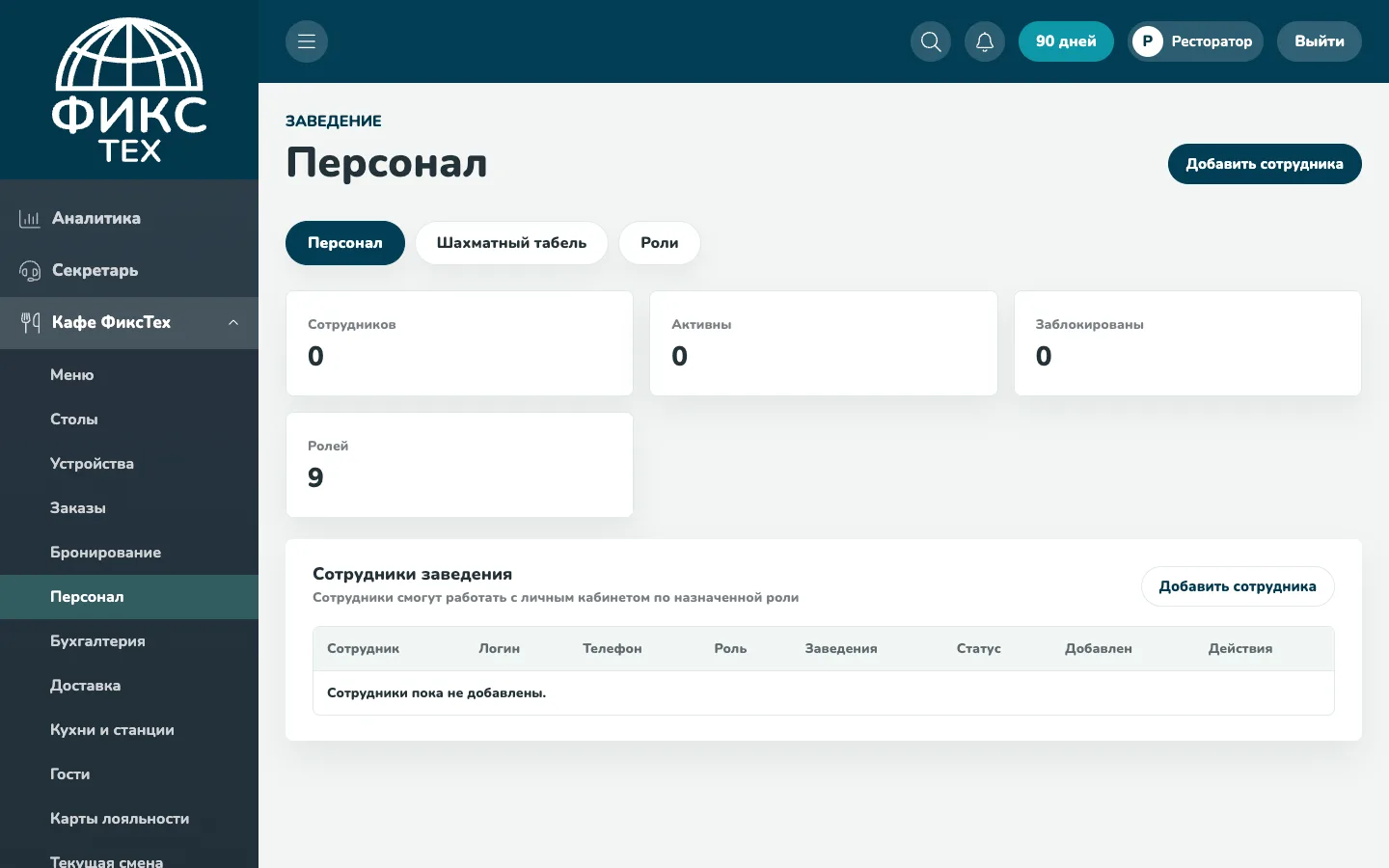Open notifications bell icon
The image size is (1389, 868).
(x=985, y=41)
